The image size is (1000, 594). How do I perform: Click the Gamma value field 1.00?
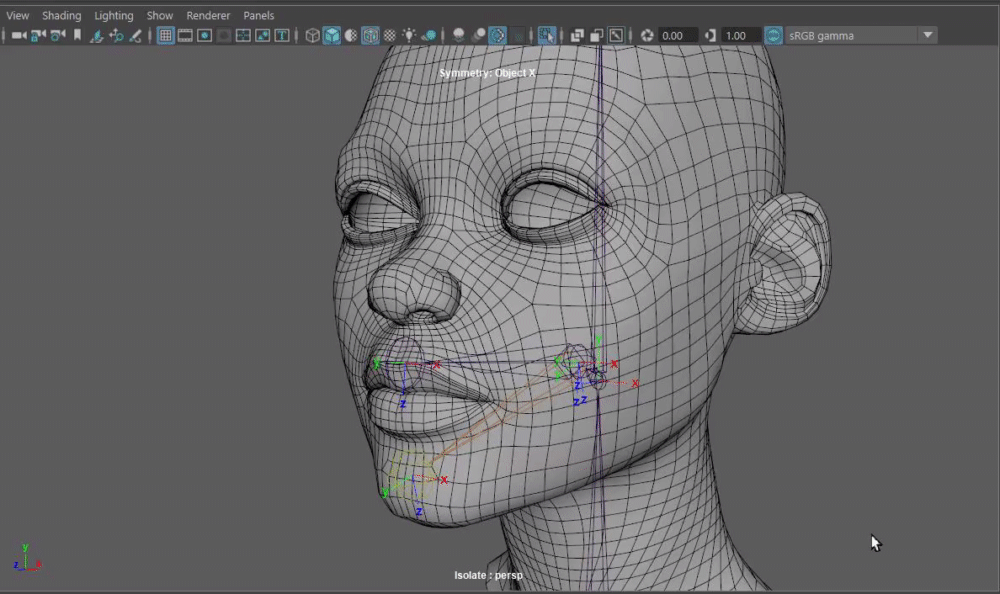click(741, 36)
